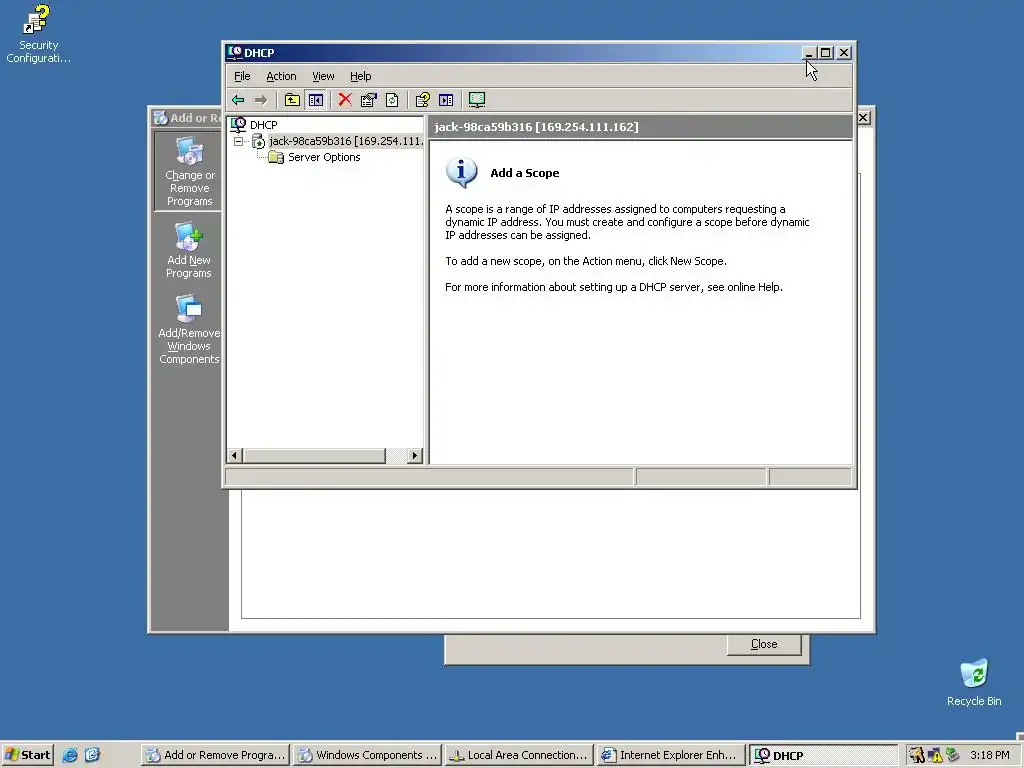
Task: Click the red X Delete icon
Action: [x=345, y=100]
